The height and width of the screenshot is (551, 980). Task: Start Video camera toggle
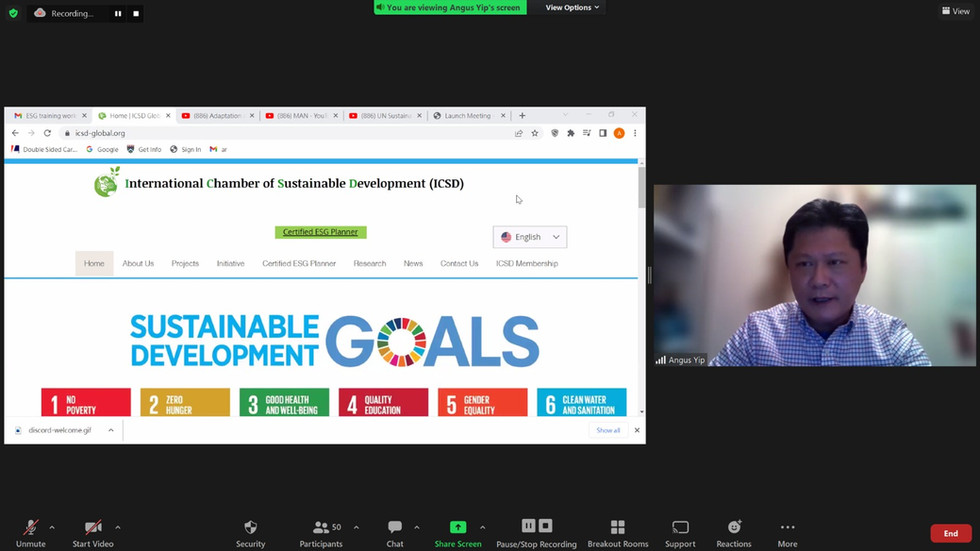point(93,527)
